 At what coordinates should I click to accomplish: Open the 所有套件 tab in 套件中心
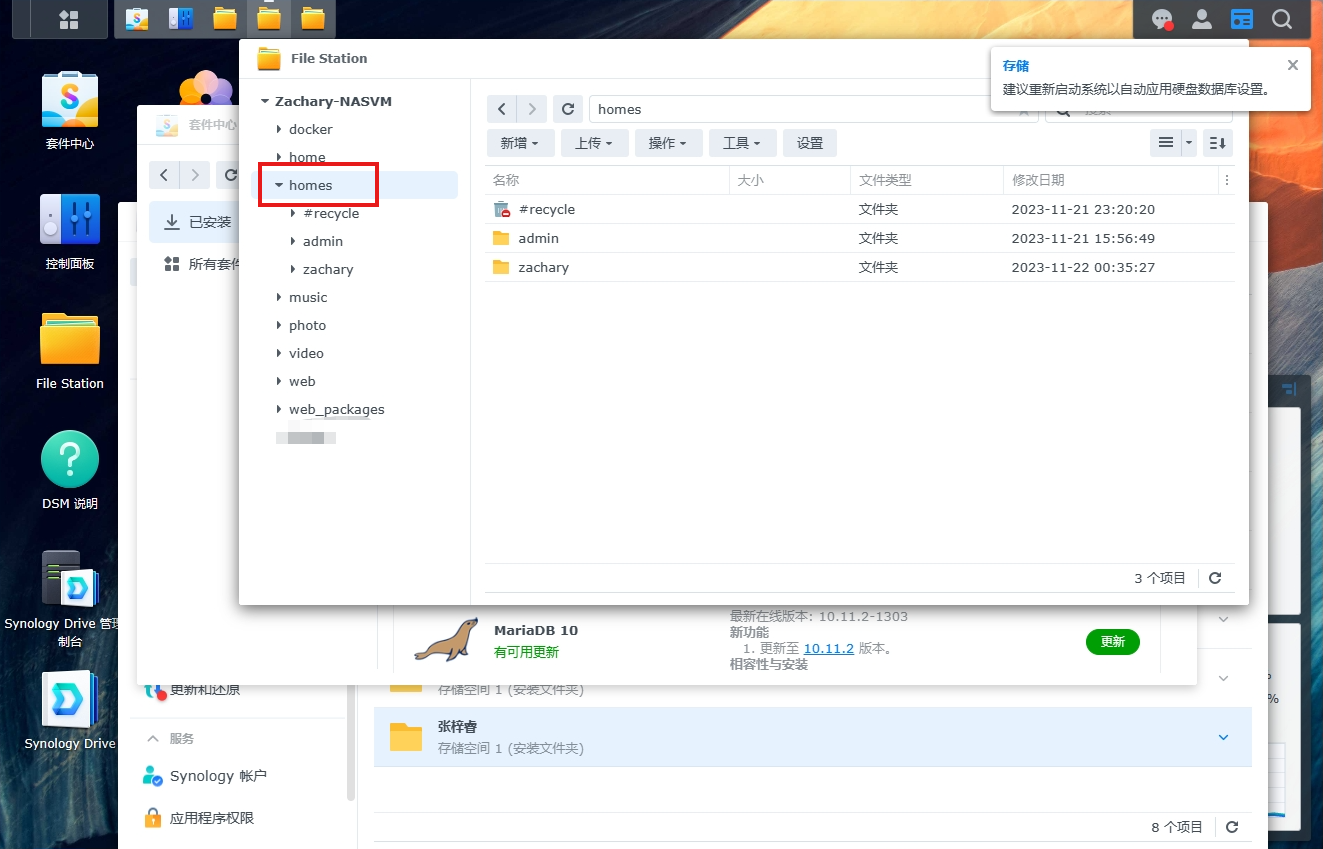(x=202, y=264)
